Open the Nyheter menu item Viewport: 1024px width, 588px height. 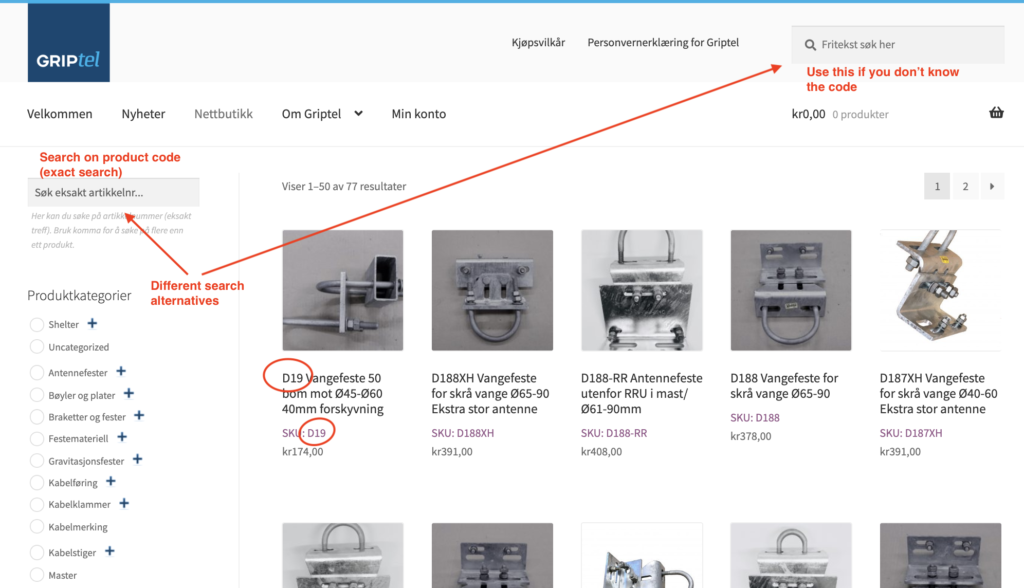pos(143,114)
